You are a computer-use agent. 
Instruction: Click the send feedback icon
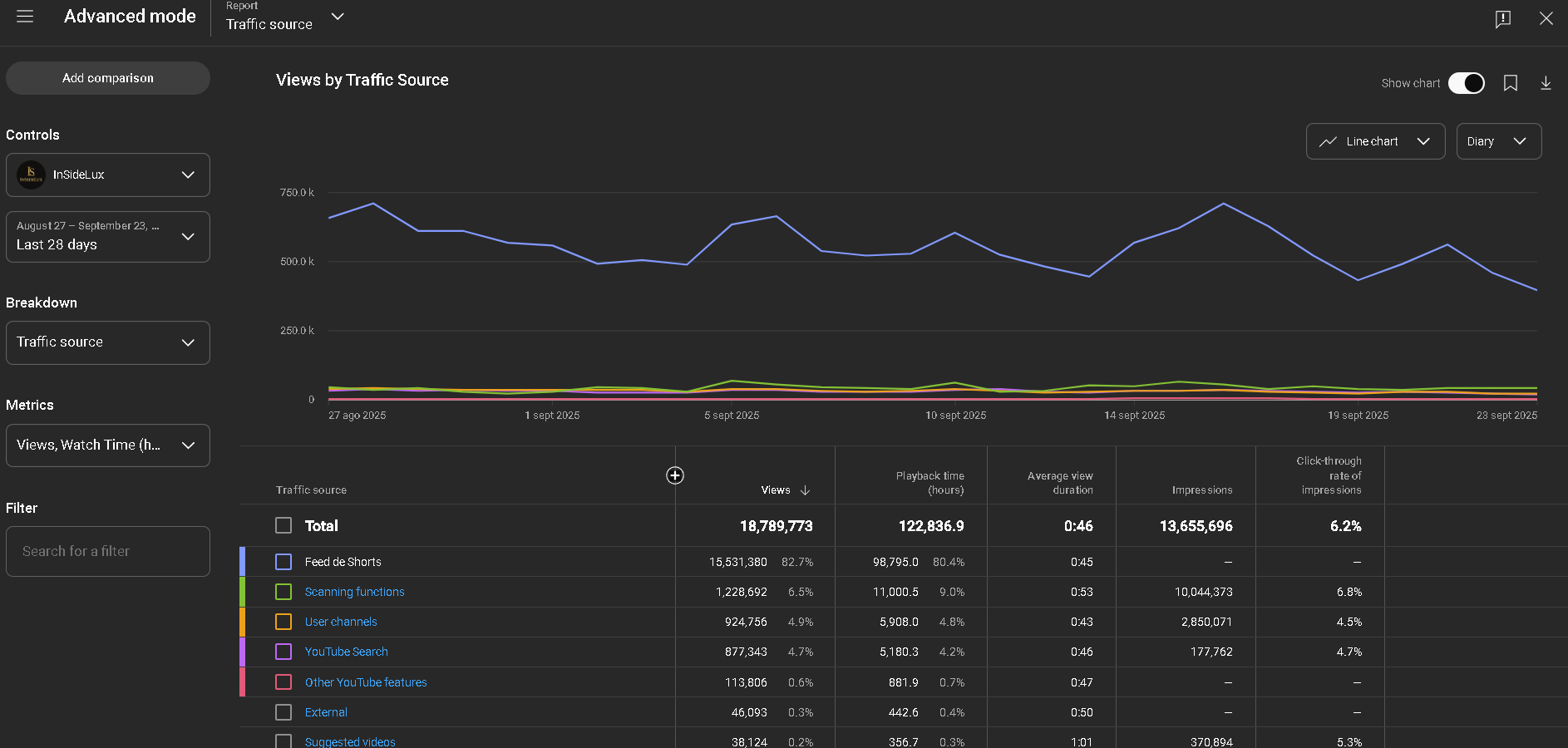[1502, 18]
